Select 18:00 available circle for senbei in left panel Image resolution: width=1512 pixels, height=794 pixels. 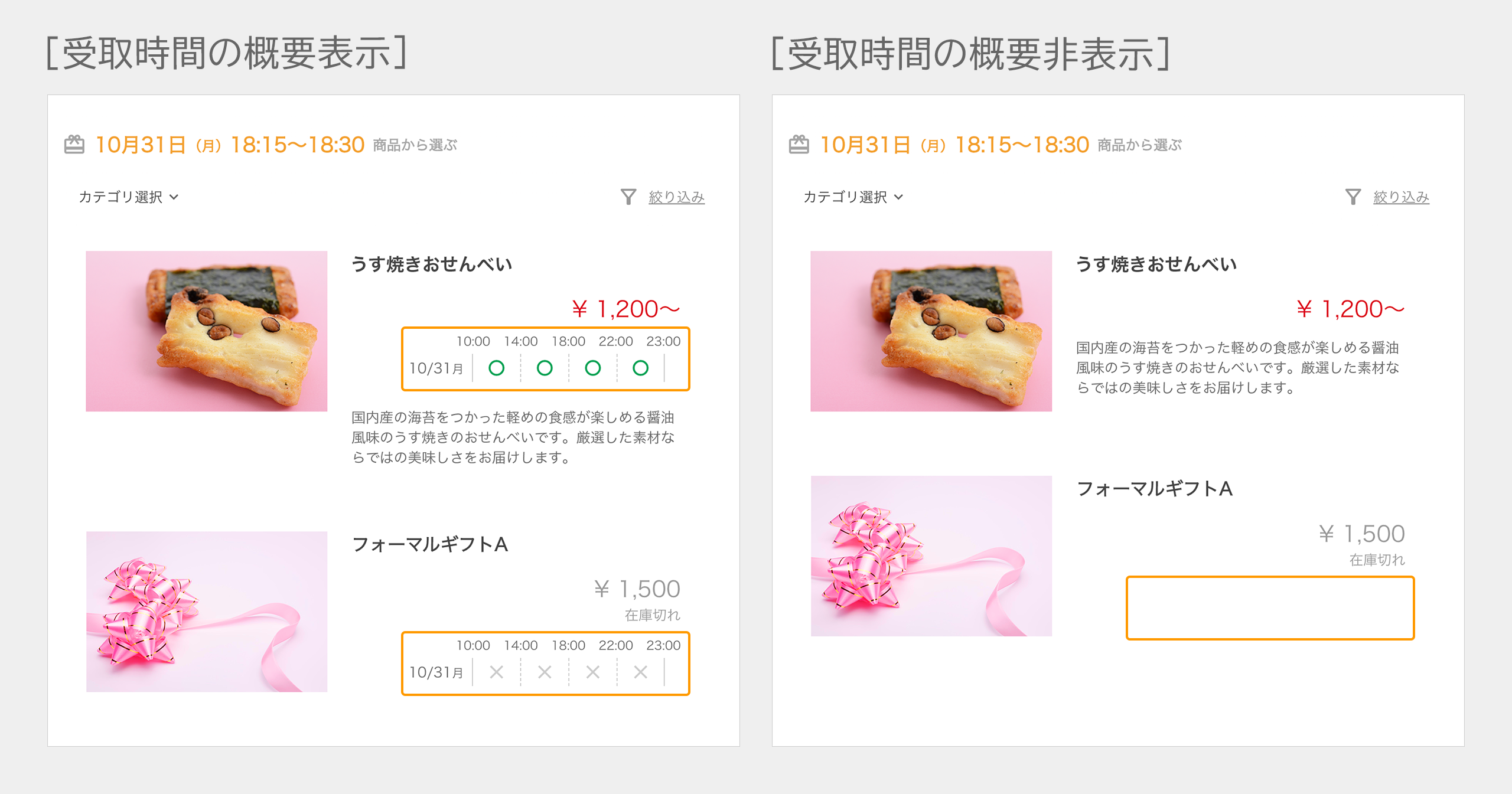tap(592, 368)
